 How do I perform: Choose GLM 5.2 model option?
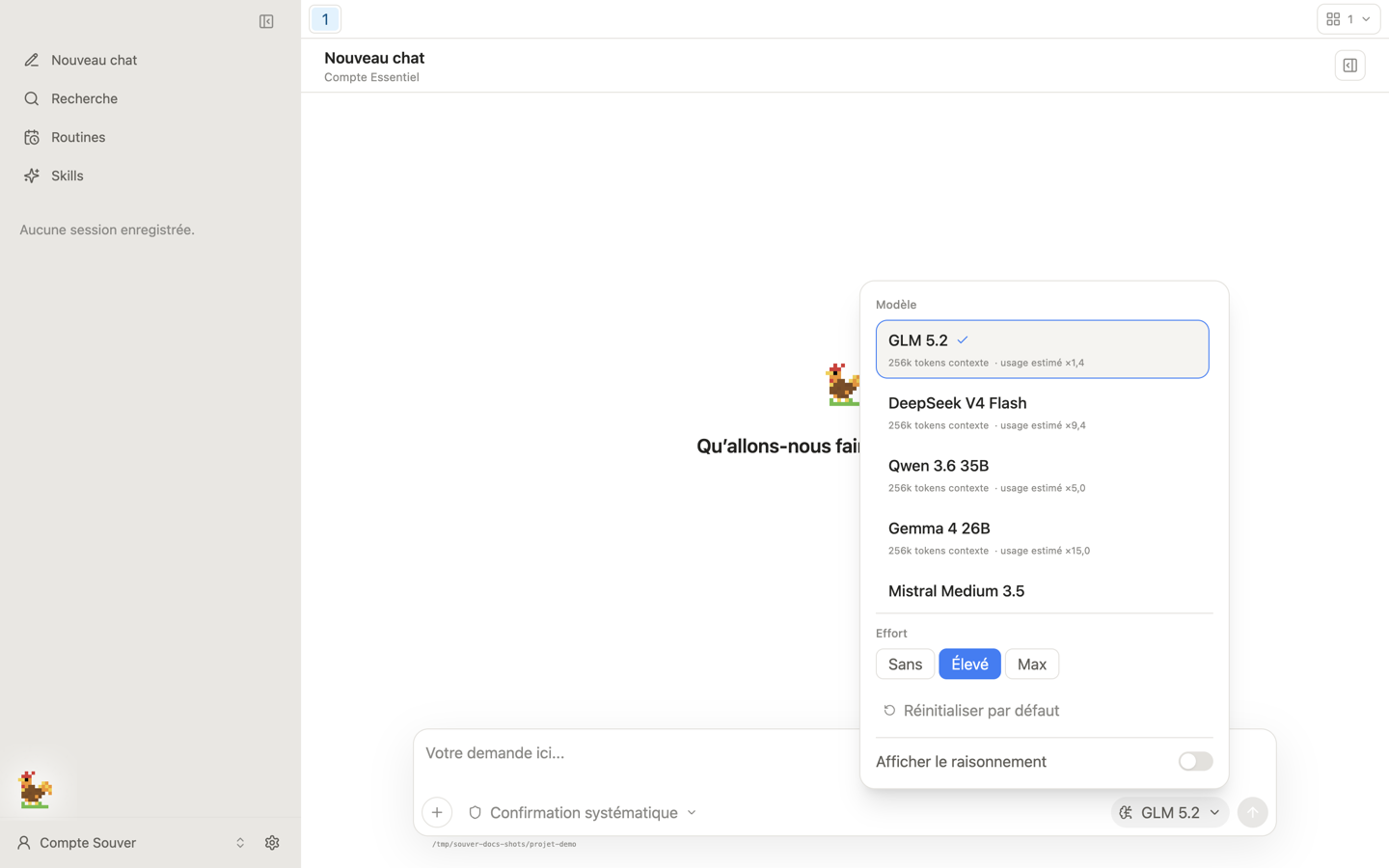(x=1042, y=349)
